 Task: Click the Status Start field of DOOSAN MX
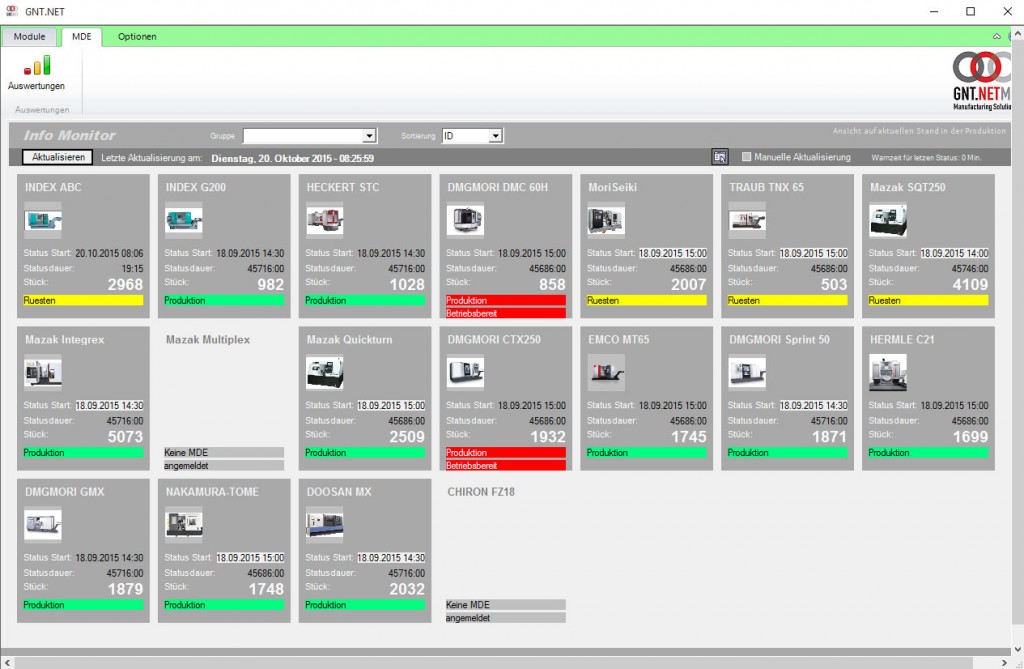pos(391,557)
